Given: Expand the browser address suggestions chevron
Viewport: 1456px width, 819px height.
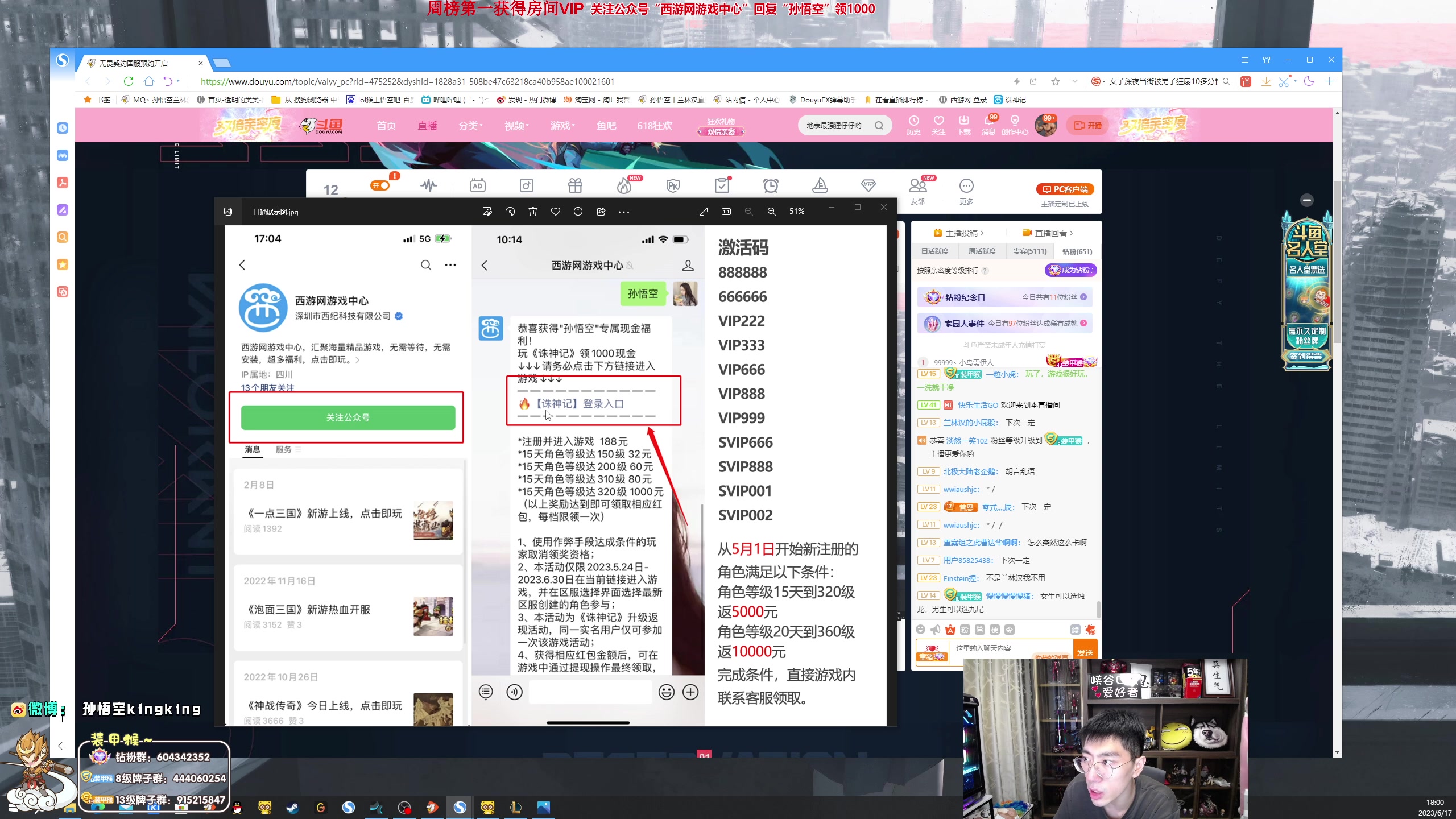Looking at the screenshot, I should click(x=1075, y=81).
